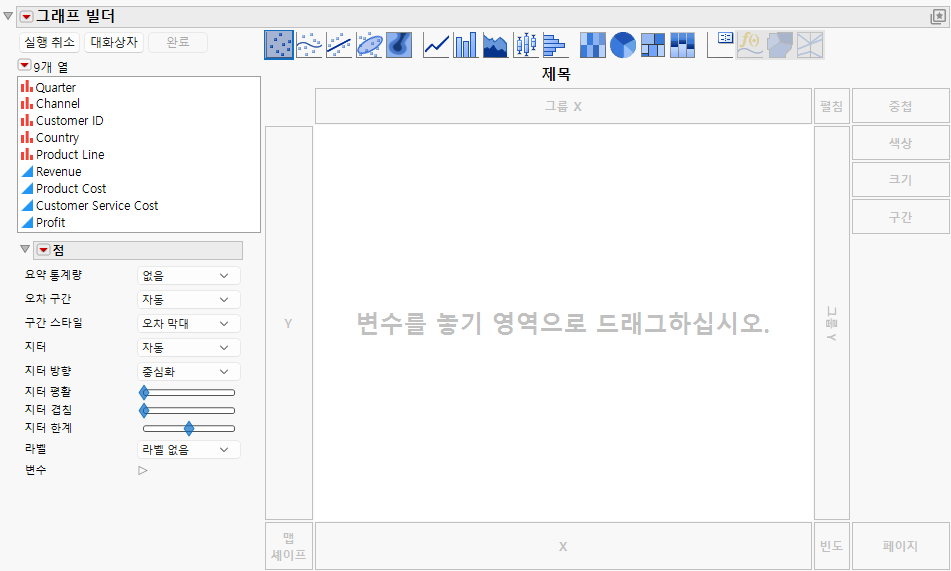The image size is (951, 571).
Task: Click the 그룹 X drop zone
Action: [563, 106]
